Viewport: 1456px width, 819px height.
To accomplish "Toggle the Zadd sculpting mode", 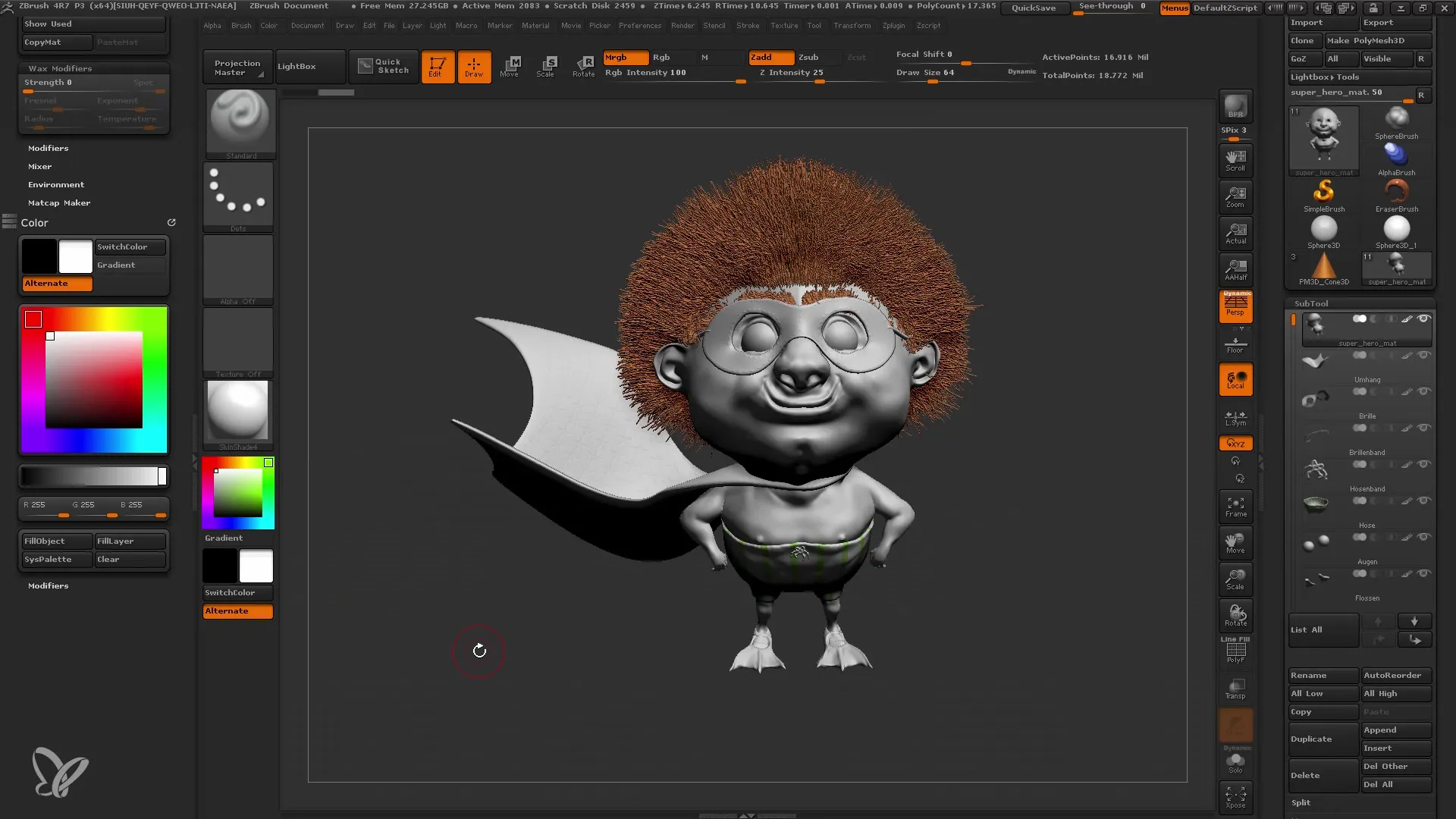I will (x=764, y=56).
